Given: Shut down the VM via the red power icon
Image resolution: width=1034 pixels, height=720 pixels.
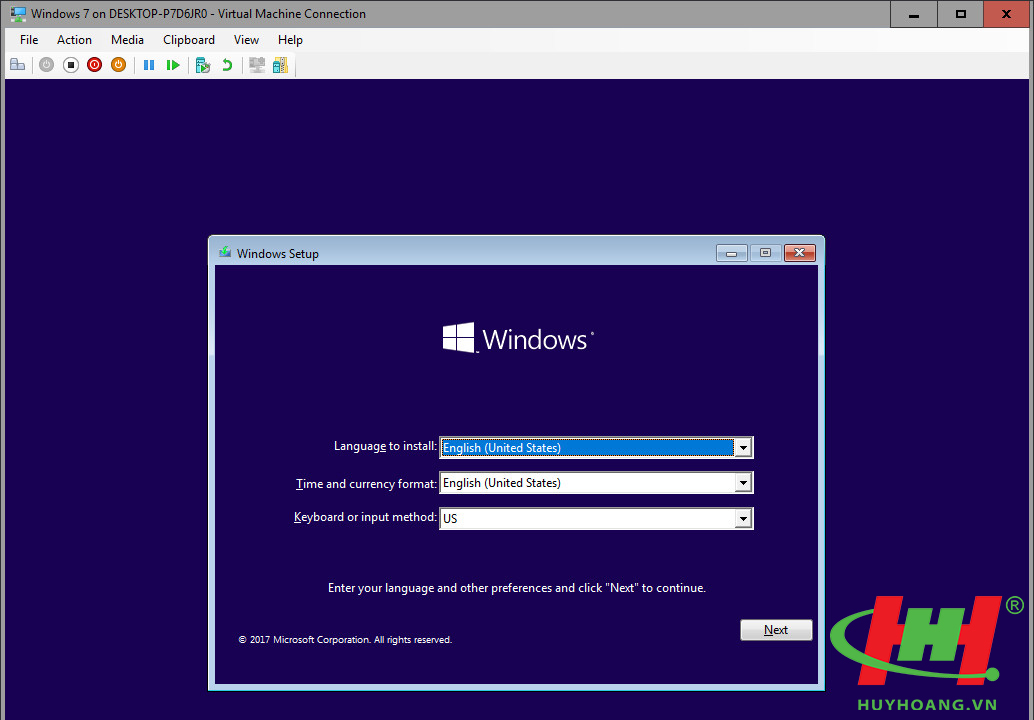Looking at the screenshot, I should coord(94,65).
